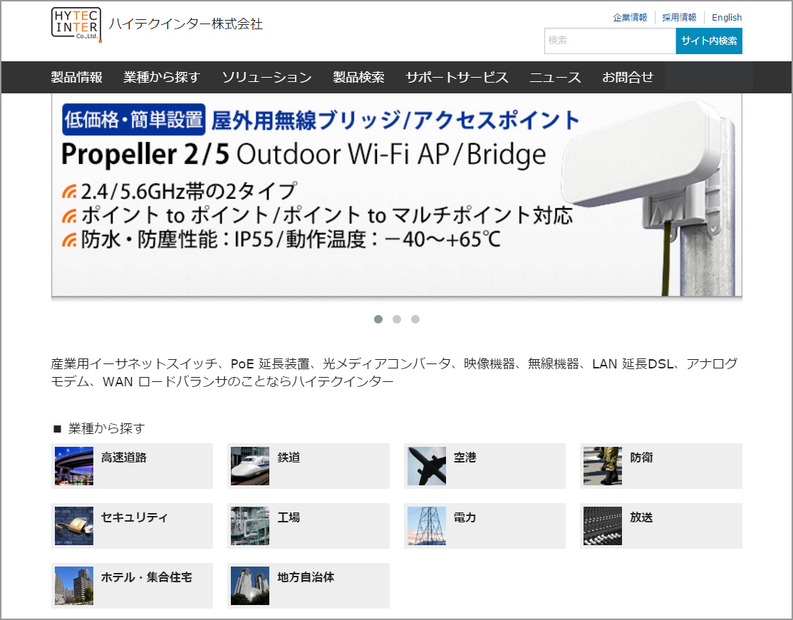This screenshot has height=620, width=793.
Task: Click the 放送 mixing console thumbnail
Action: (x=603, y=526)
